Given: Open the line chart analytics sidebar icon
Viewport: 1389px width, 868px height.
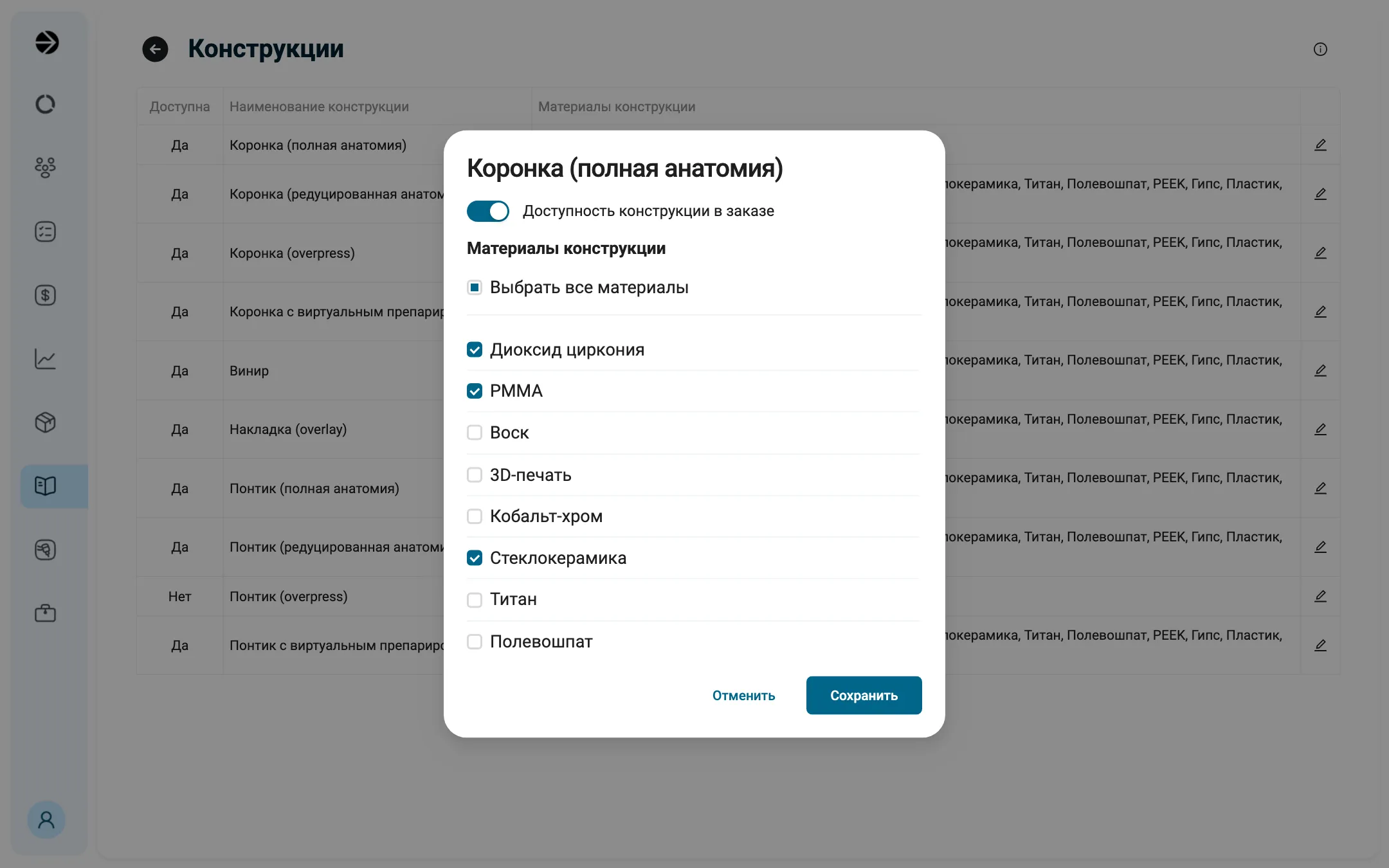Looking at the screenshot, I should [45, 359].
